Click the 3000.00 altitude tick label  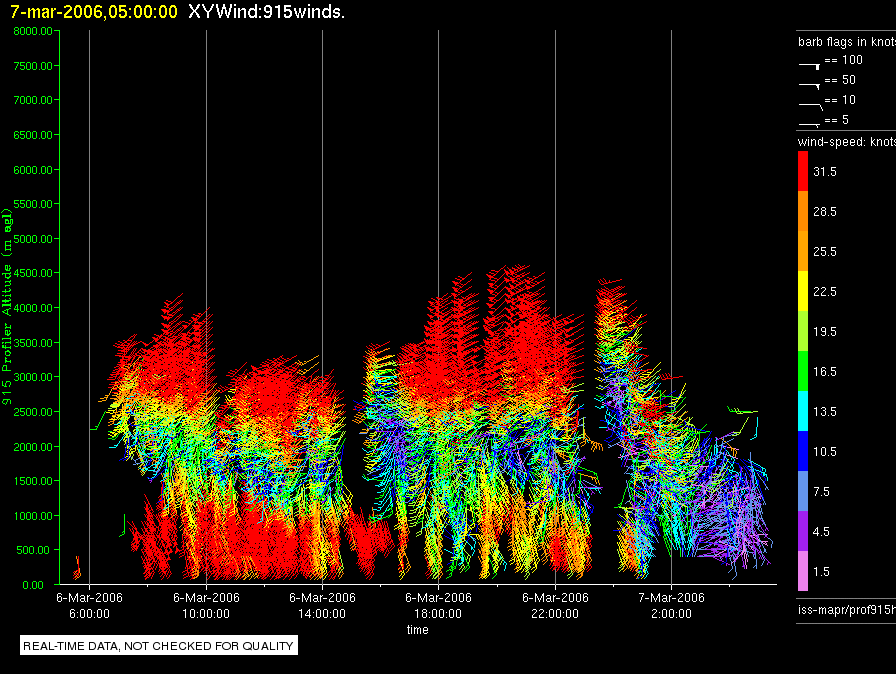33,377
